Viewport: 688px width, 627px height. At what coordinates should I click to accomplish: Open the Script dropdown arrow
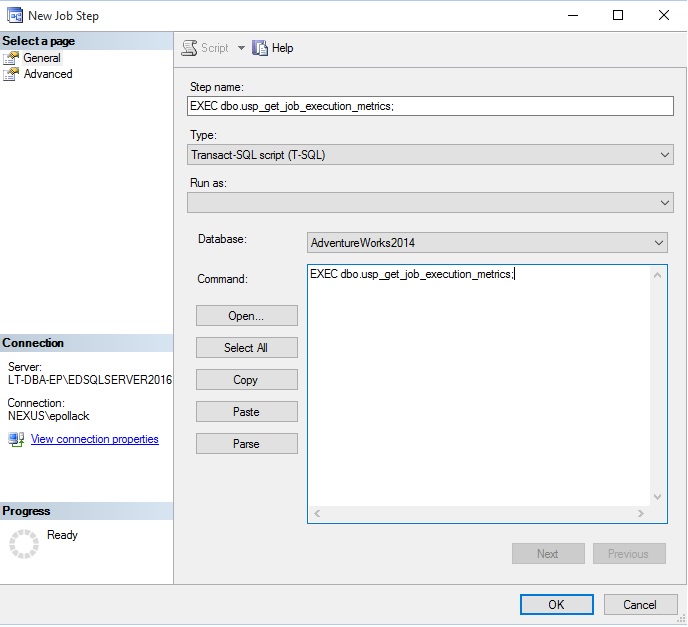[241, 48]
